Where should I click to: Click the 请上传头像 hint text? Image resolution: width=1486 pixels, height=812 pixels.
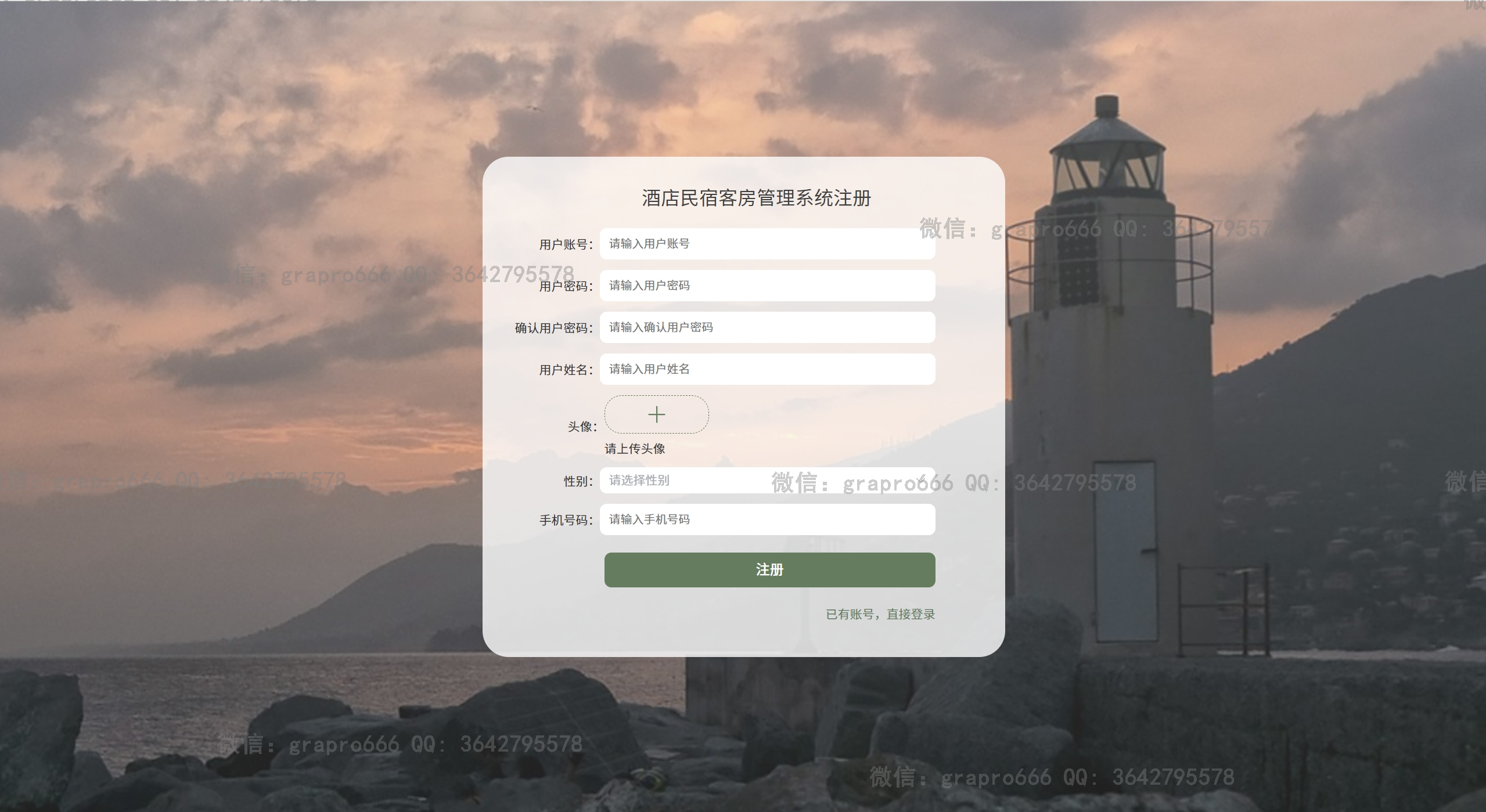635,449
